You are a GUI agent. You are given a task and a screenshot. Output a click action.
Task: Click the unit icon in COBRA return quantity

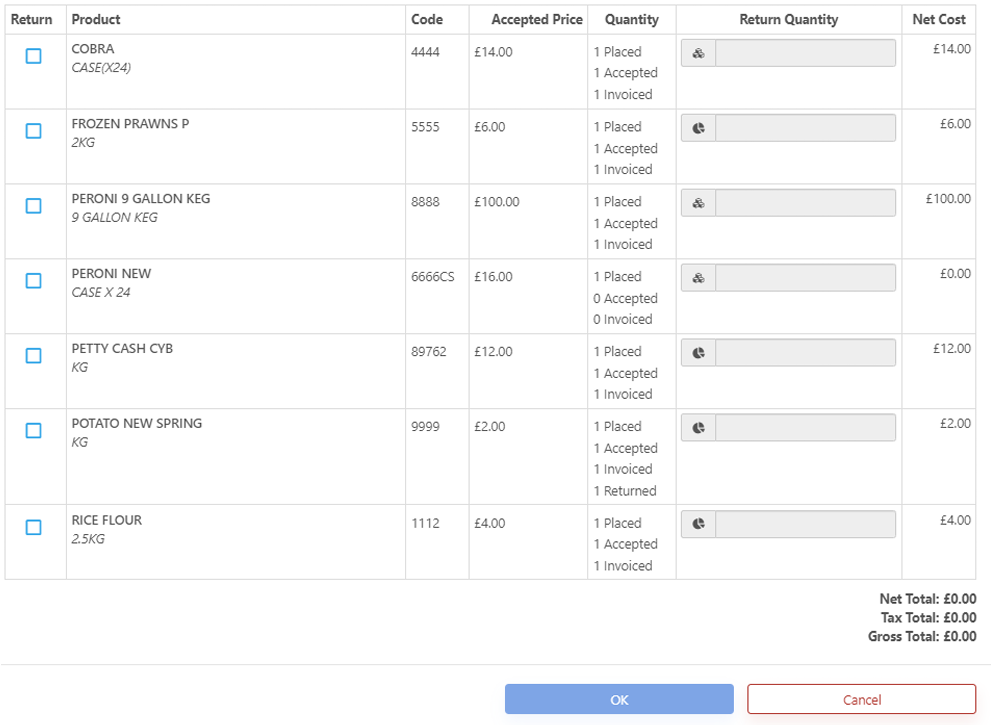(698, 54)
